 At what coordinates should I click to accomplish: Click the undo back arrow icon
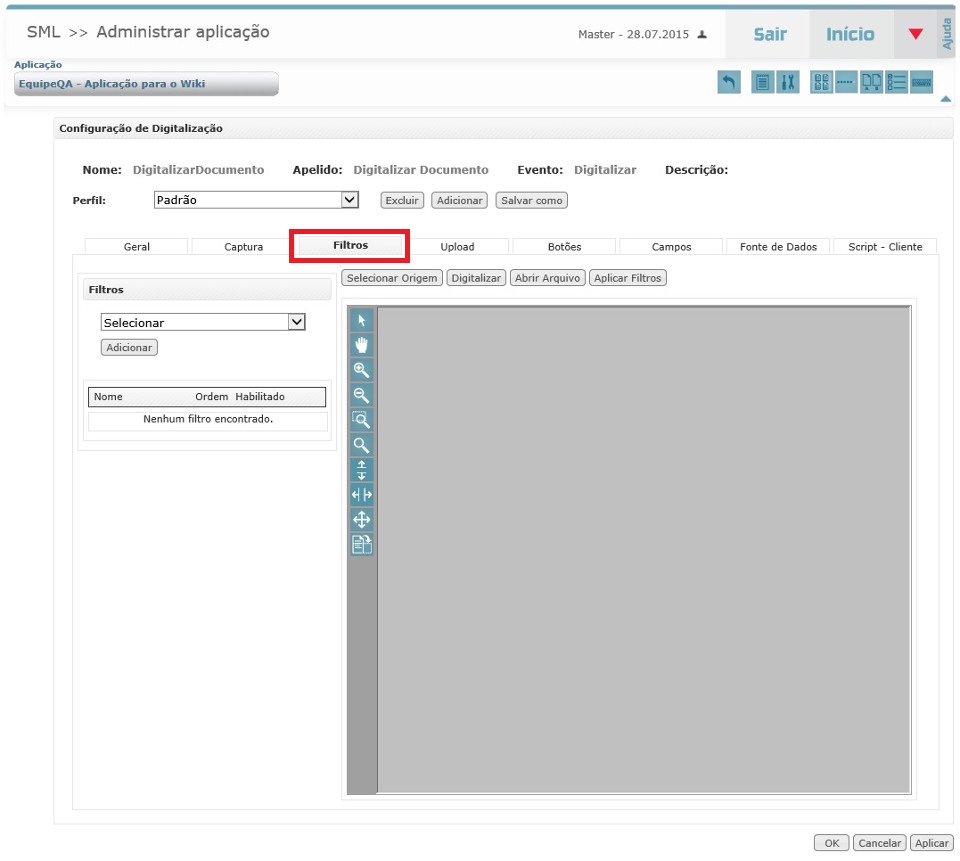point(729,83)
